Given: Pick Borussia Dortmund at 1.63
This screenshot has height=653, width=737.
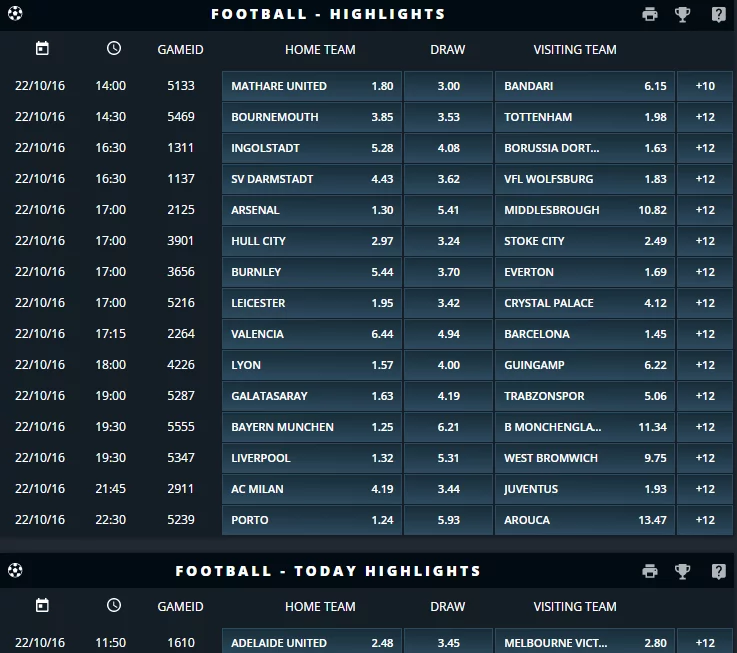Looking at the screenshot, I should [x=585, y=148].
